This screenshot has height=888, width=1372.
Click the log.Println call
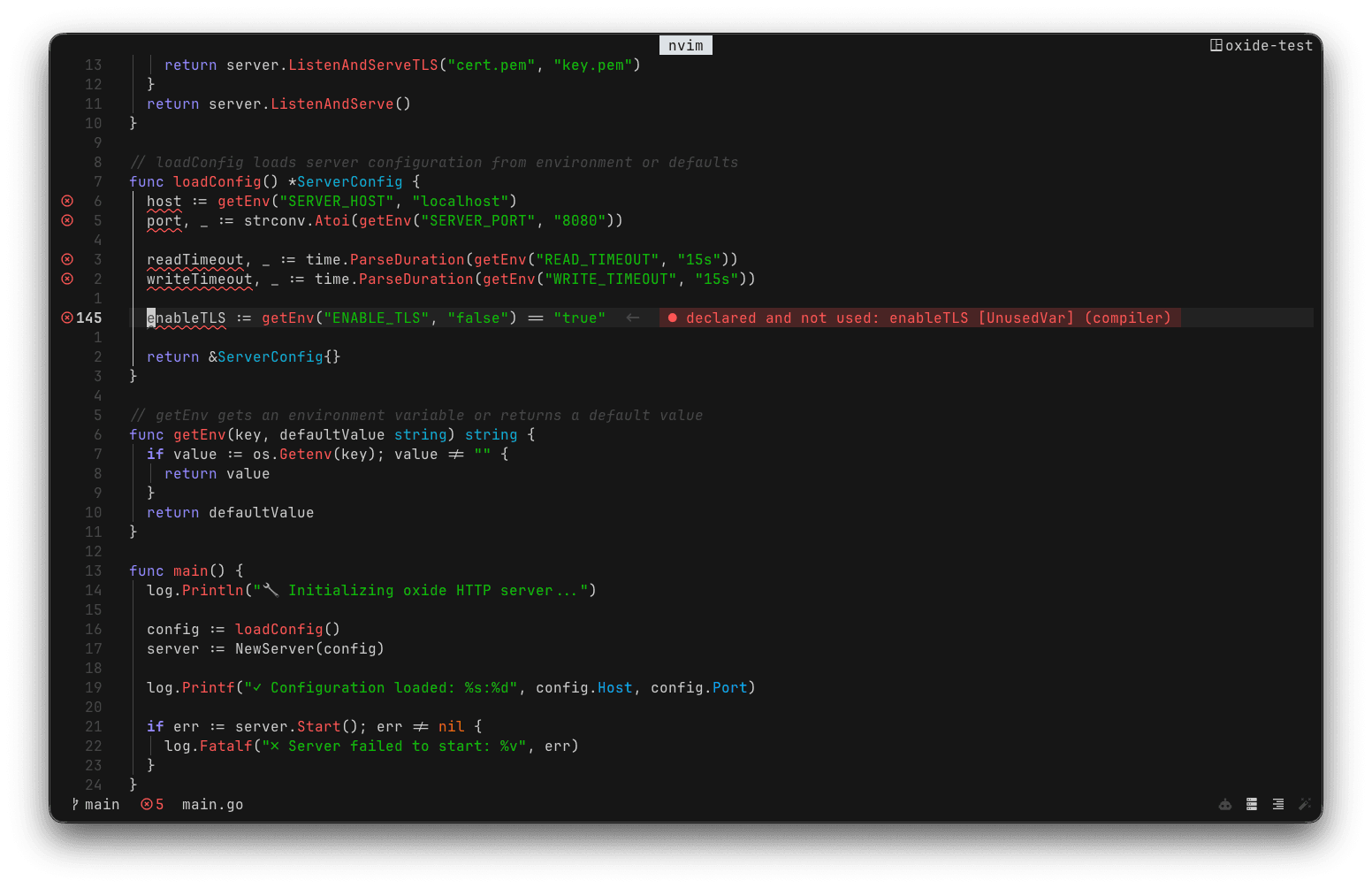pyautogui.click(x=195, y=590)
